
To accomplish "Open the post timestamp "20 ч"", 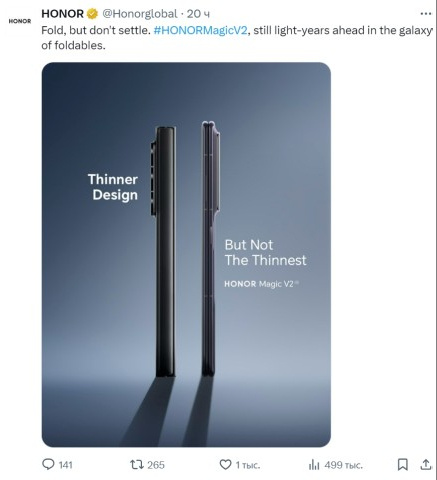I will point(198,14).
